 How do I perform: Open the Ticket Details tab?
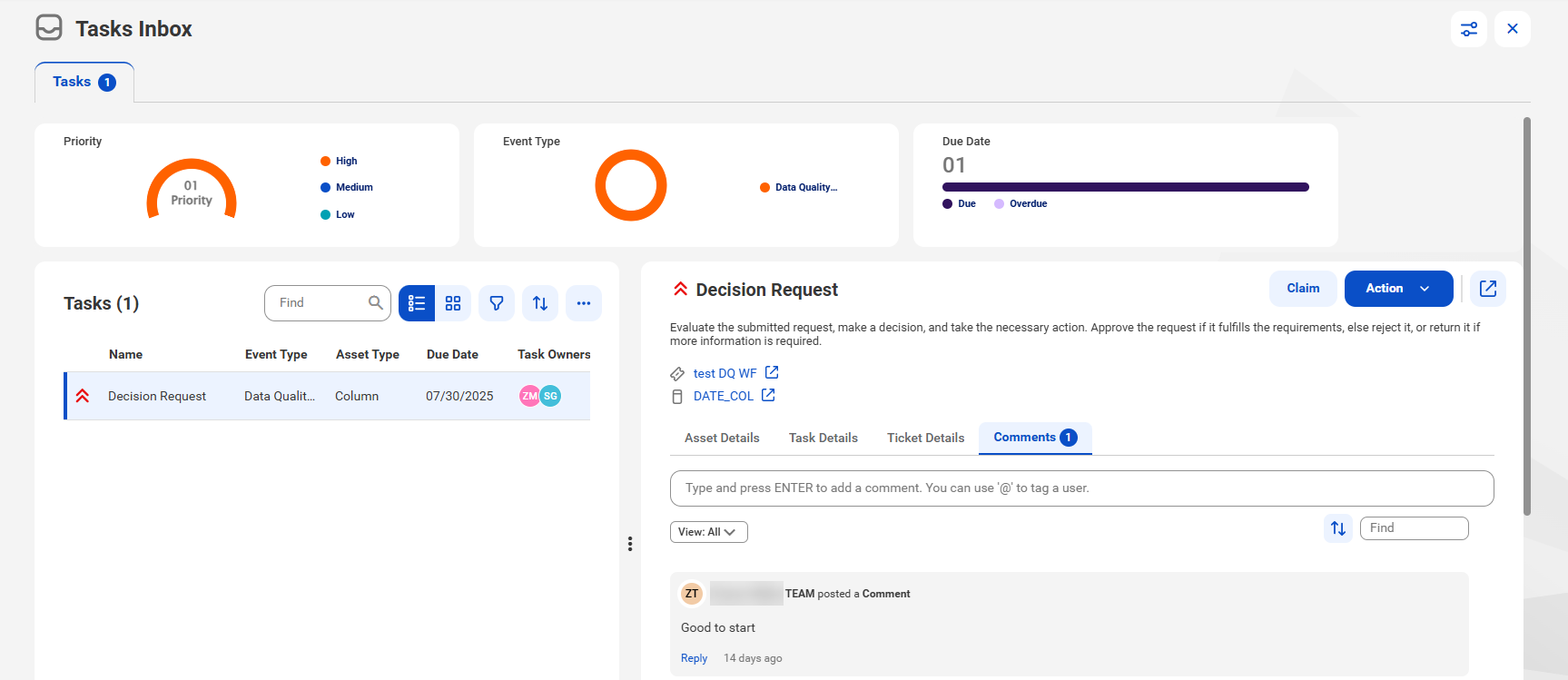[925, 438]
